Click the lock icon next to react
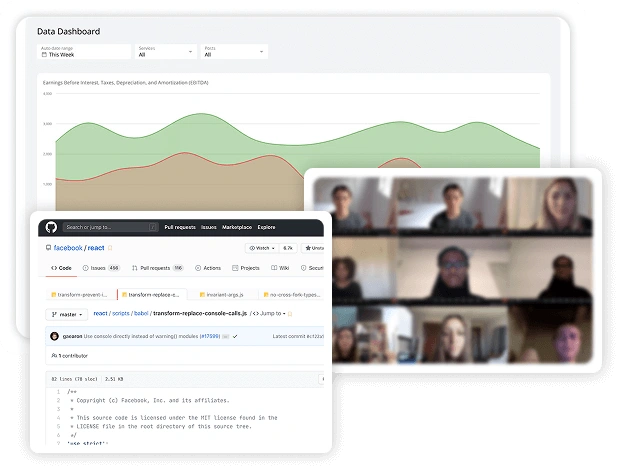 point(112,247)
